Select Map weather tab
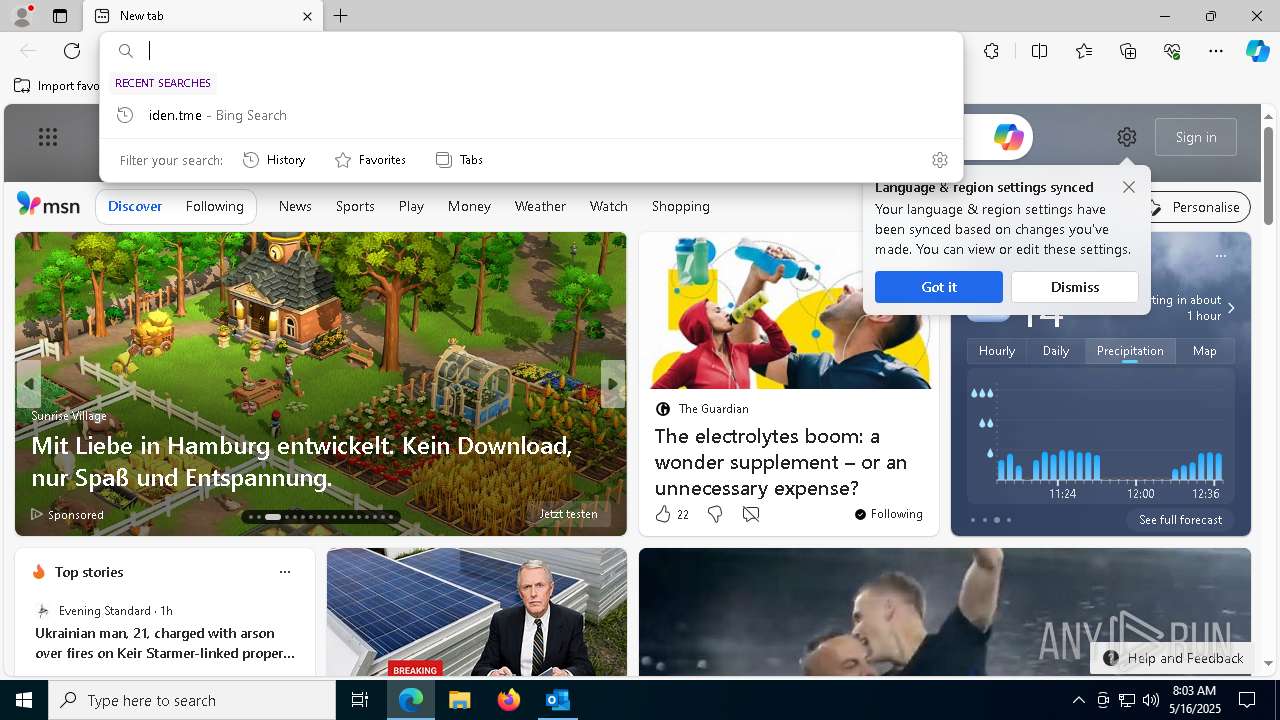The width and height of the screenshot is (1280, 720). [x=1205, y=351]
